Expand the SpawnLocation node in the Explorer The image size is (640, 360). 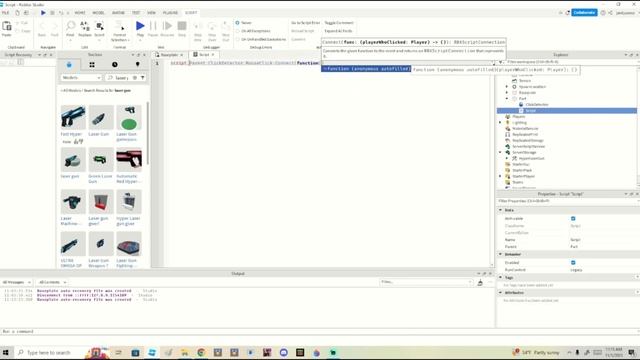pos(507,87)
